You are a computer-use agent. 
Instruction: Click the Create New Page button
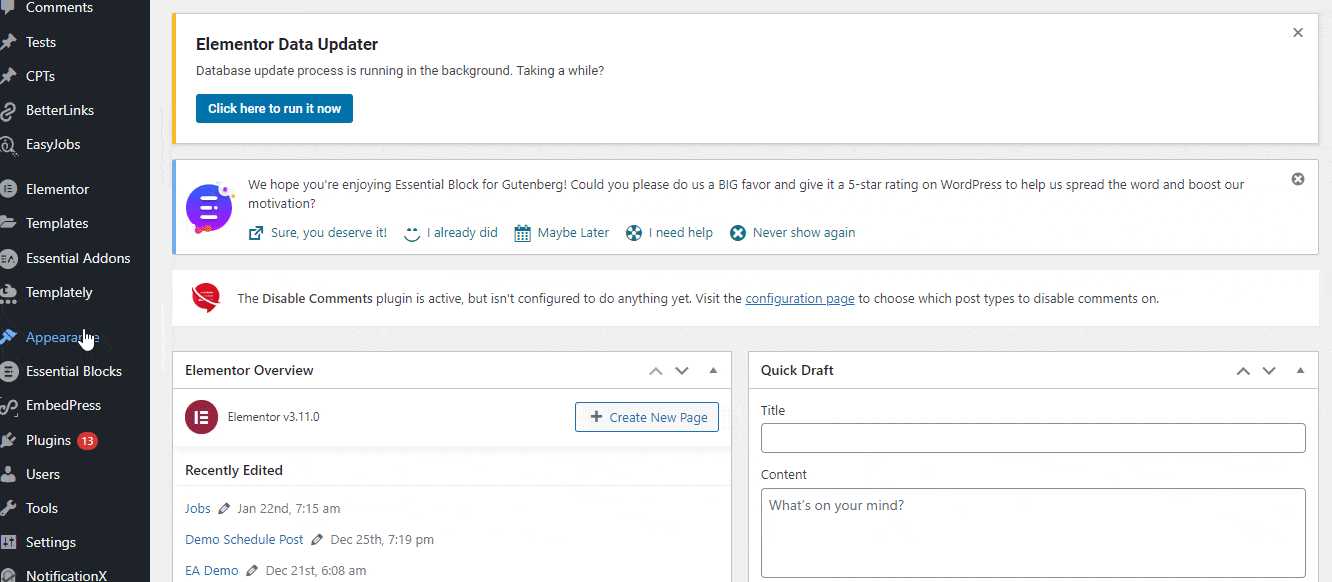coord(647,417)
